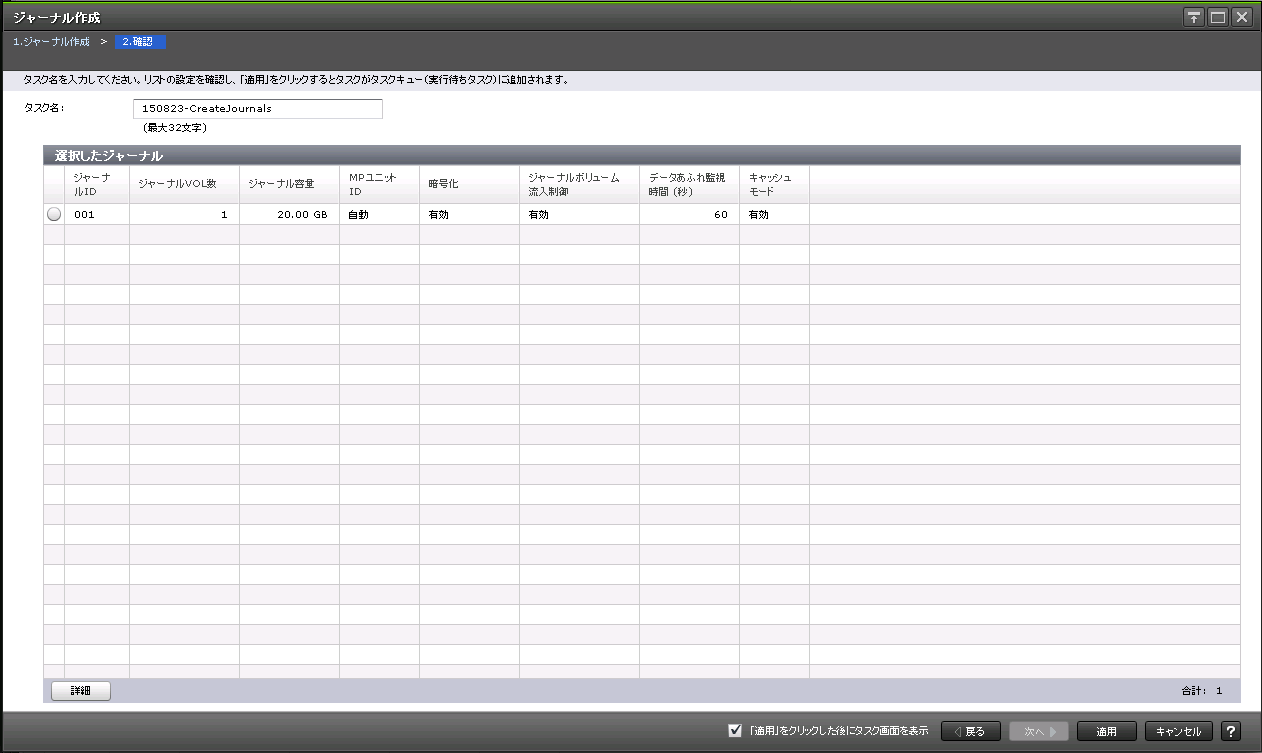Click the キャンセル (Cancel) button
Image resolution: width=1262 pixels, height=753 pixels.
click(1179, 731)
